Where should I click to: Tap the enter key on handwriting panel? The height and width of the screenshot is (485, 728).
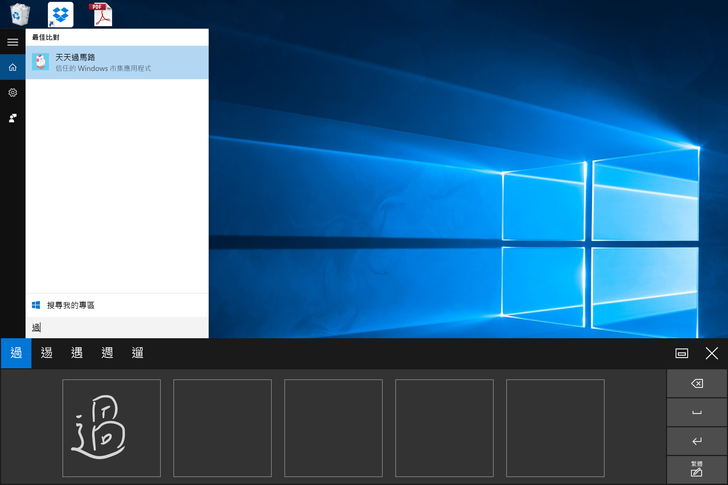coord(697,441)
